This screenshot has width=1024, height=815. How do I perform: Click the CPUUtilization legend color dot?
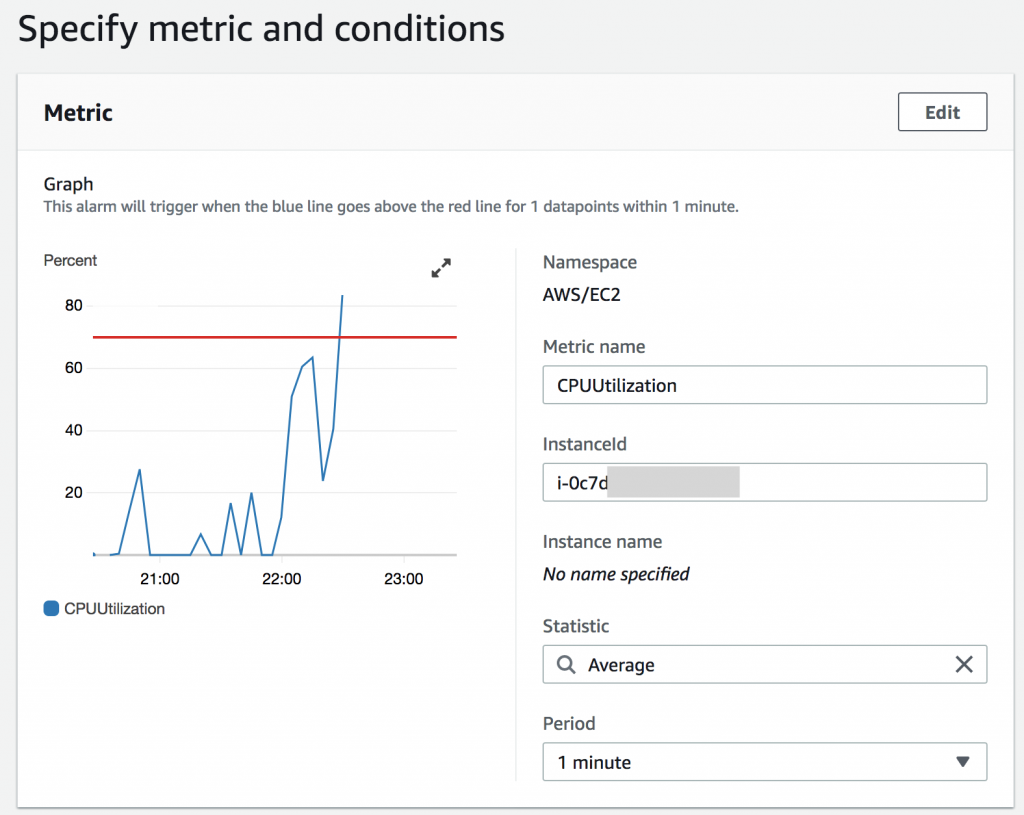tap(49, 607)
